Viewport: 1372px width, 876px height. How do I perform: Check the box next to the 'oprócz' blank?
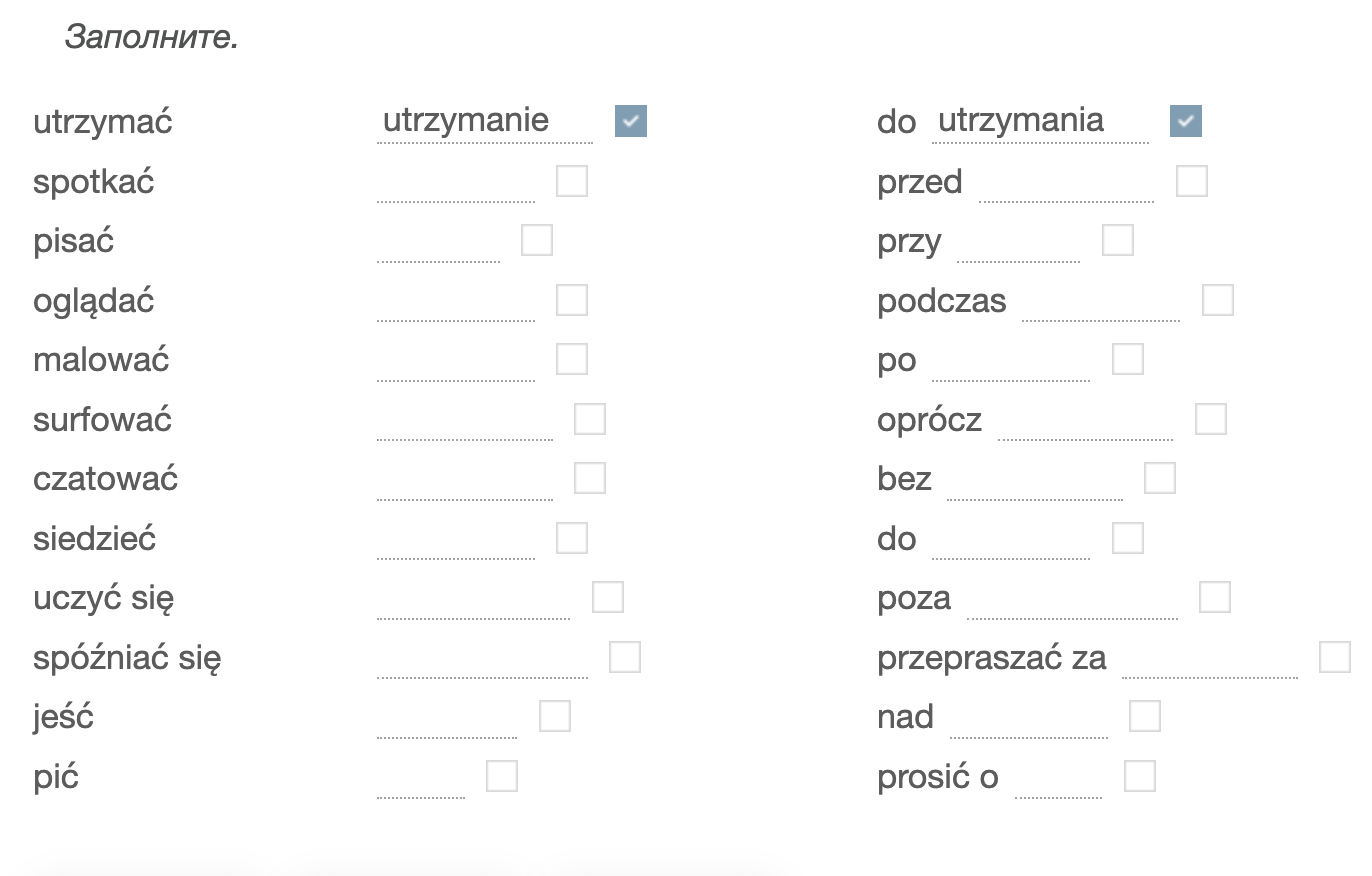(x=1211, y=419)
